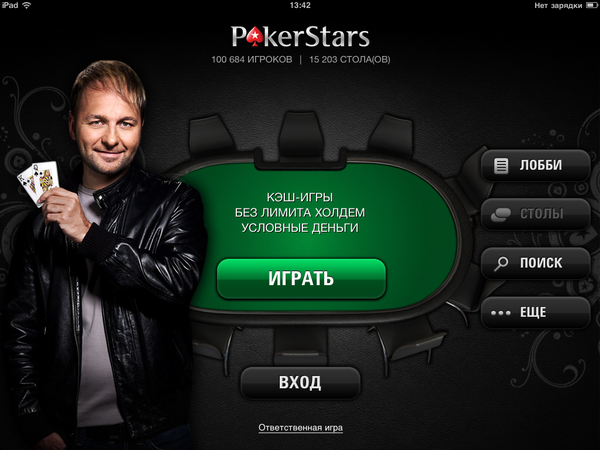Open the Ответственная игра link
This screenshot has width=600, height=450.
click(300, 427)
